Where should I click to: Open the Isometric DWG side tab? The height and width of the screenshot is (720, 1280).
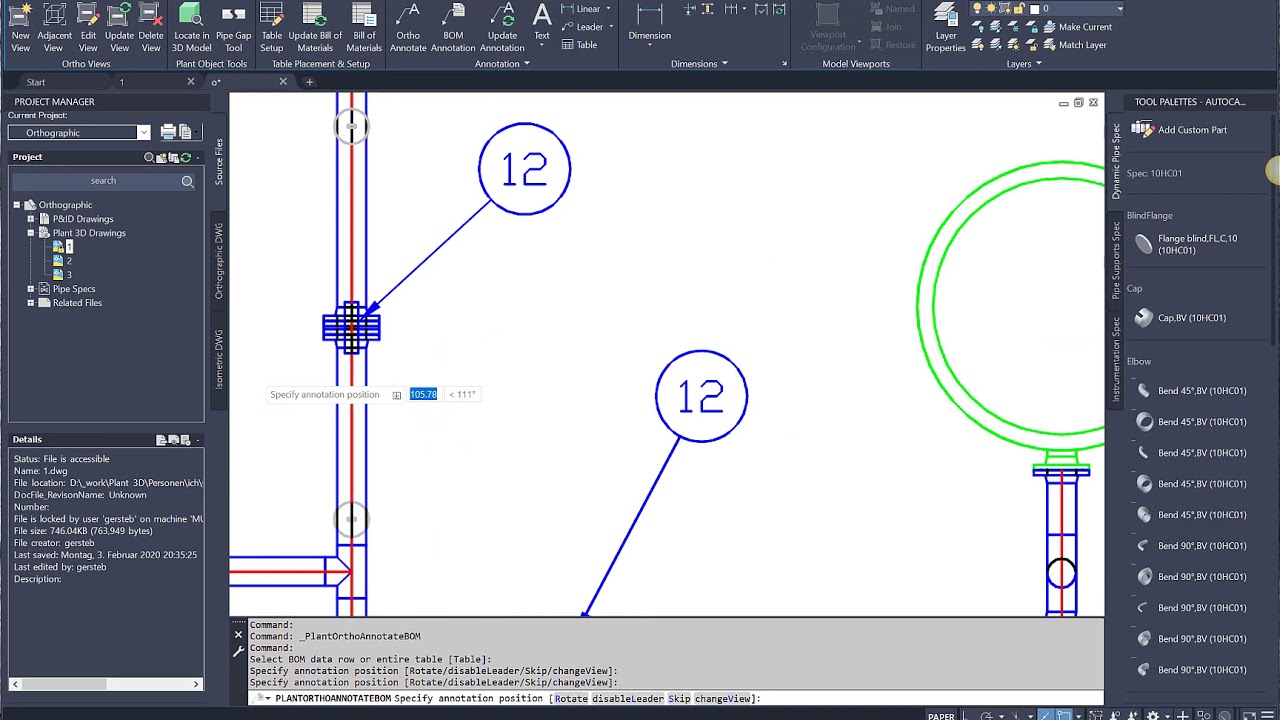[219, 359]
